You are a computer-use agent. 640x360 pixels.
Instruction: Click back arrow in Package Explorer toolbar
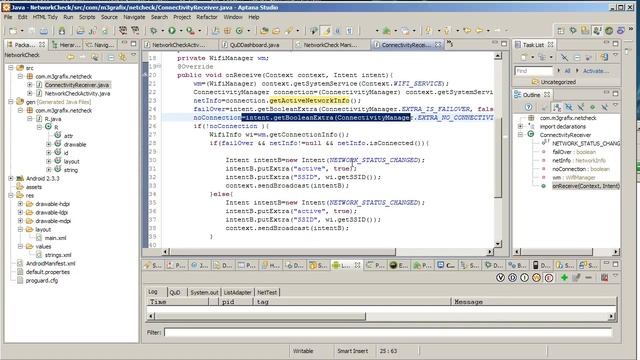click(x=71, y=58)
